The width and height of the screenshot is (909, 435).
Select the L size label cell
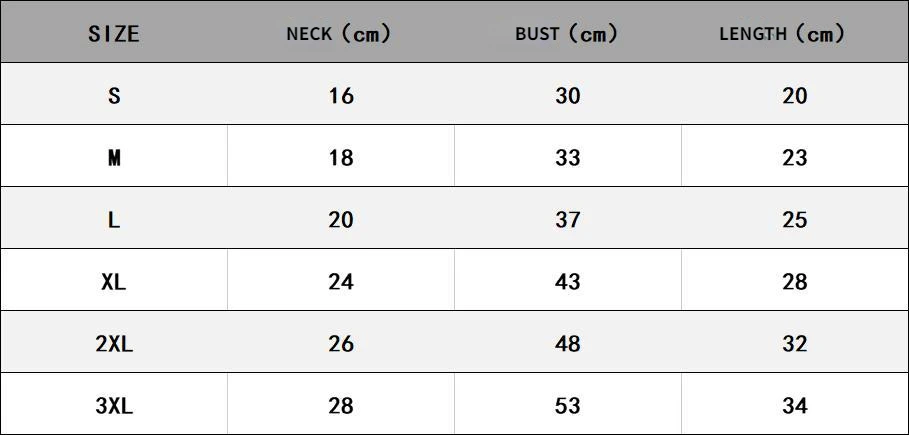(x=114, y=220)
